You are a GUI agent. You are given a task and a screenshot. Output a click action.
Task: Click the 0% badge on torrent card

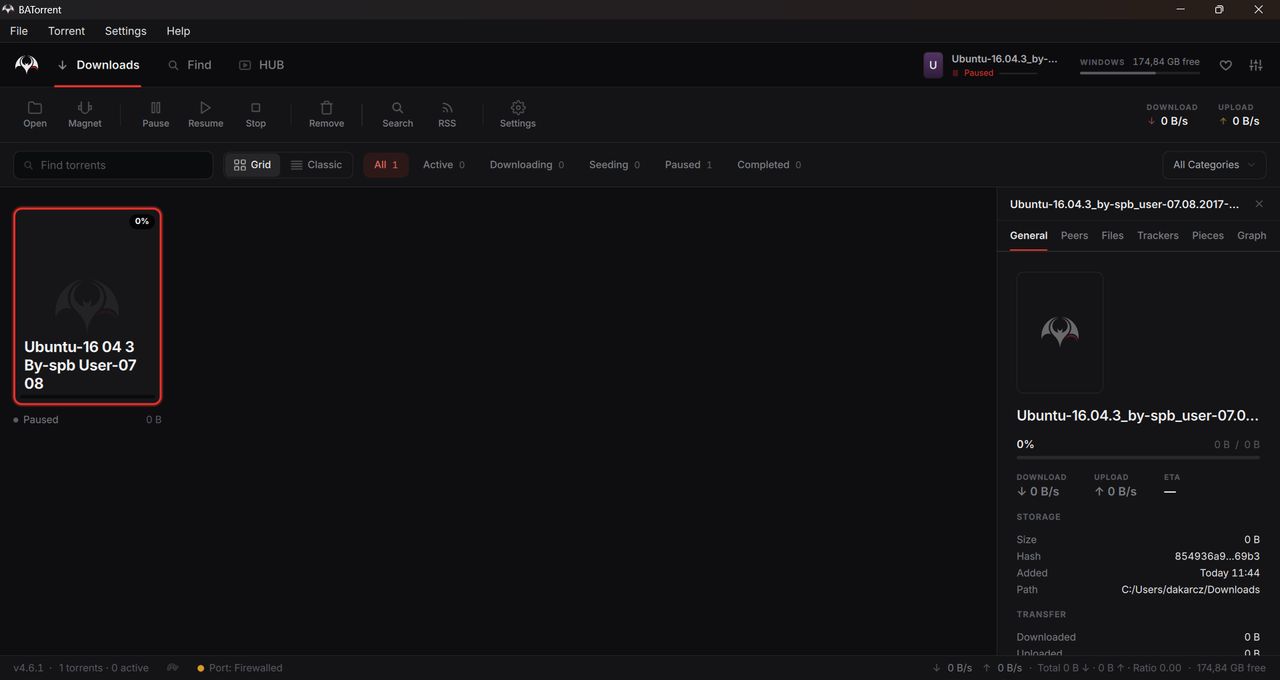coord(142,221)
